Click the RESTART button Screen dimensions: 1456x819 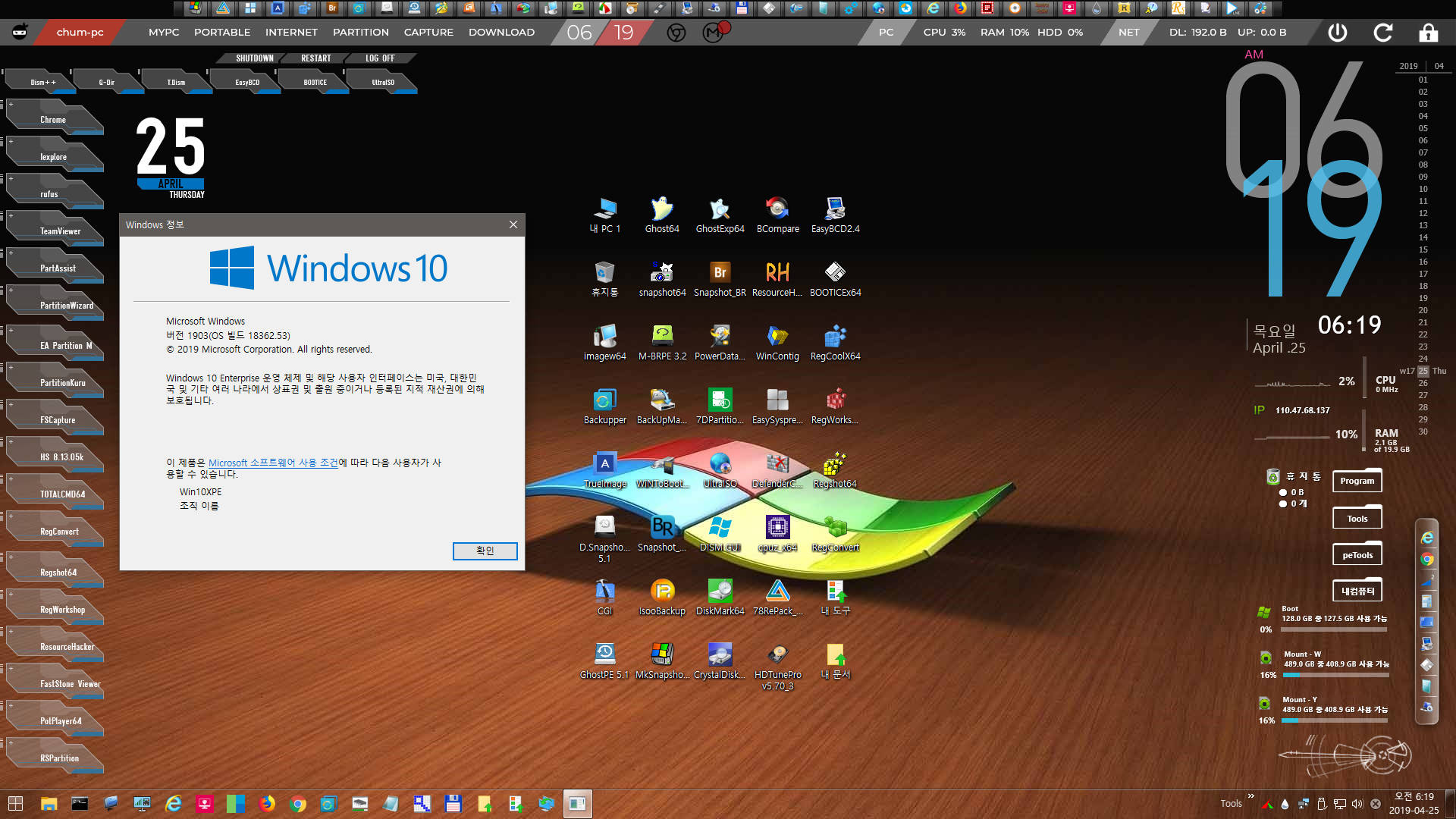(x=315, y=58)
